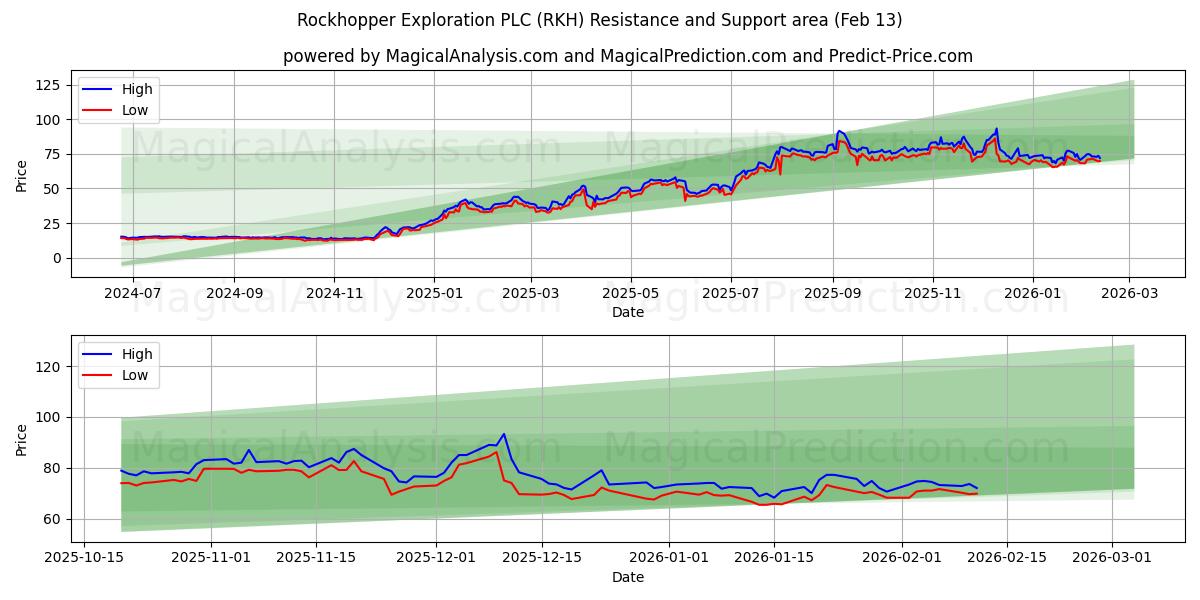
Task: Click the 2025-11 tick label on top chart
Action: [x=932, y=294]
